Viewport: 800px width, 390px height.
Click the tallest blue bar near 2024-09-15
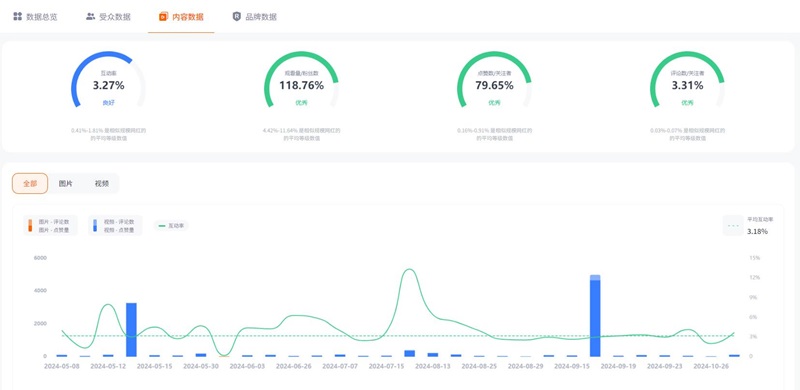[x=595, y=315]
